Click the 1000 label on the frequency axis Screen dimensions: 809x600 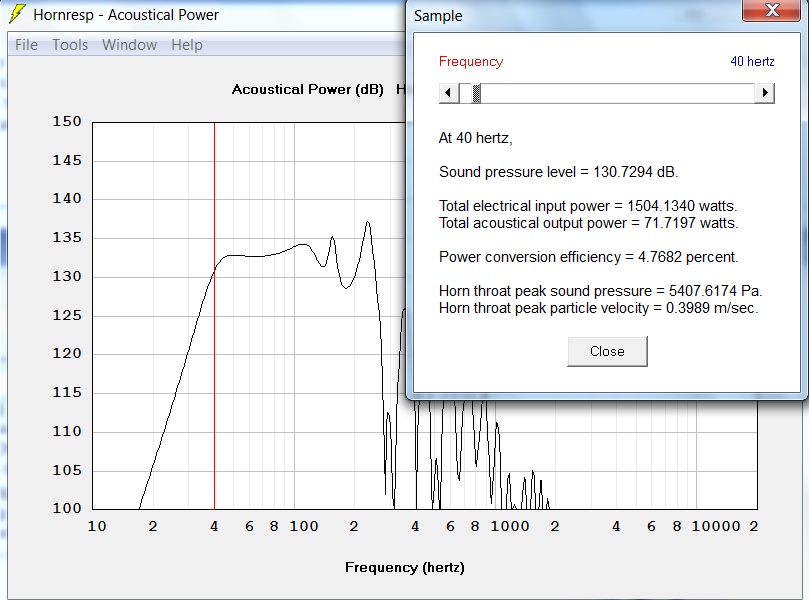click(510, 526)
